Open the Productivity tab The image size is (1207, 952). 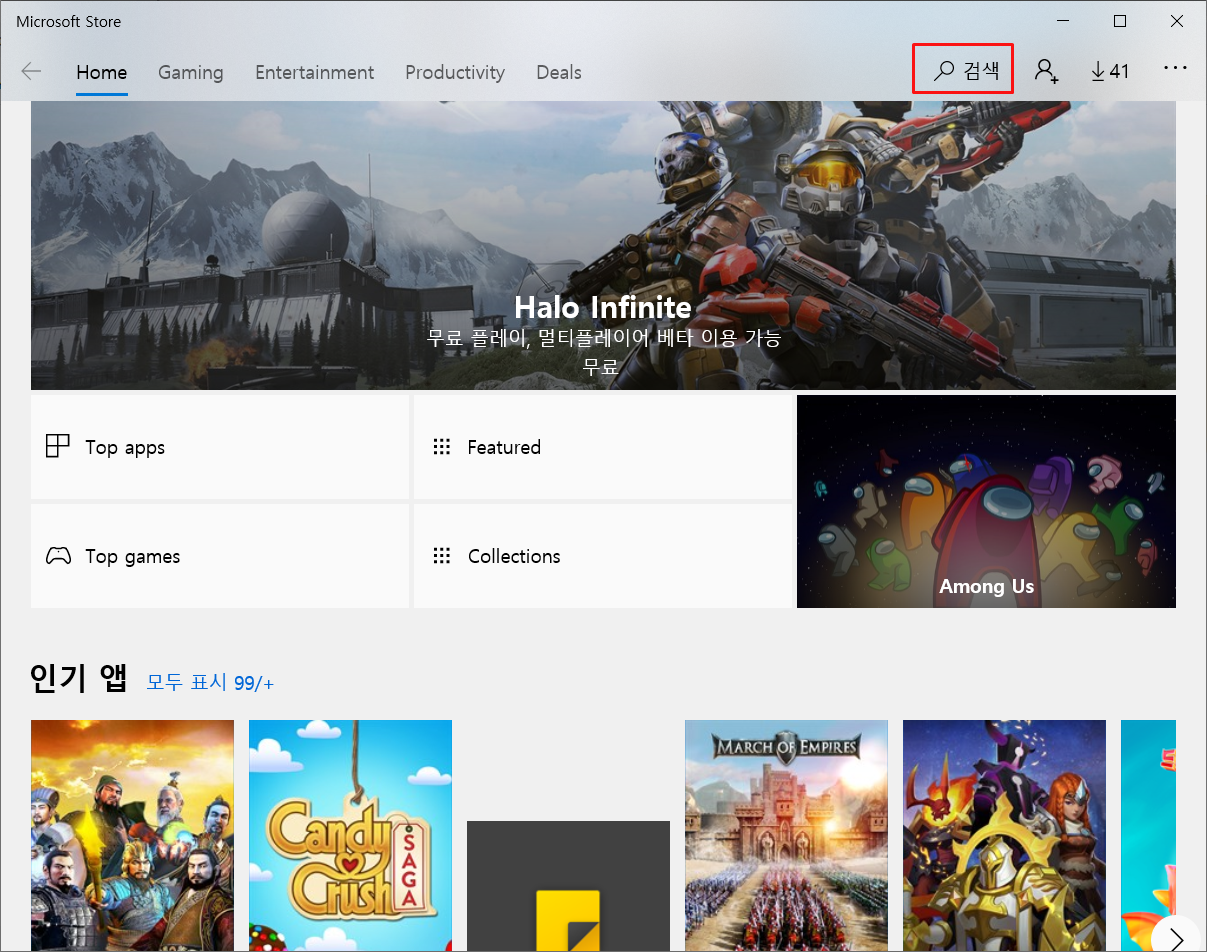tap(455, 72)
